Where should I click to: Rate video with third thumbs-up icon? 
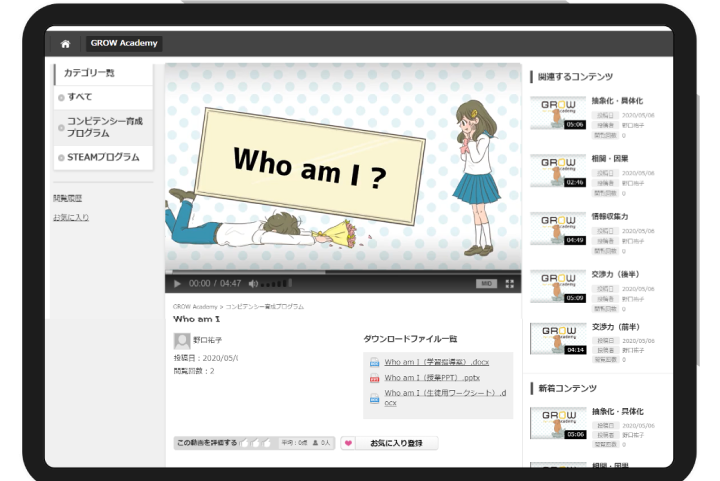(x=266, y=443)
